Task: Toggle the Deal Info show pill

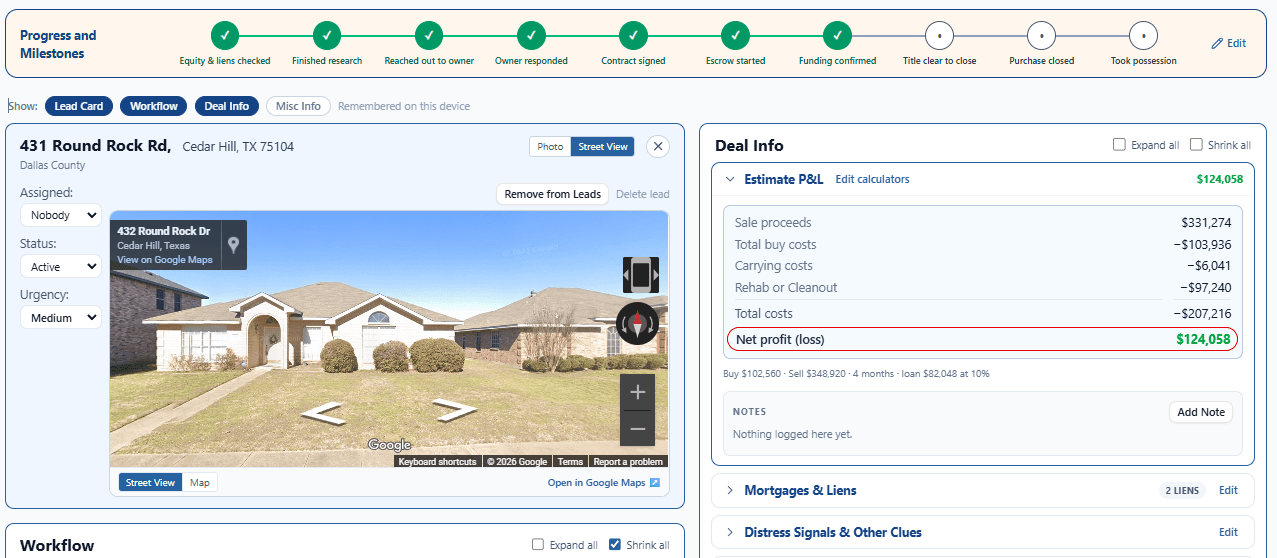Action: [x=227, y=106]
